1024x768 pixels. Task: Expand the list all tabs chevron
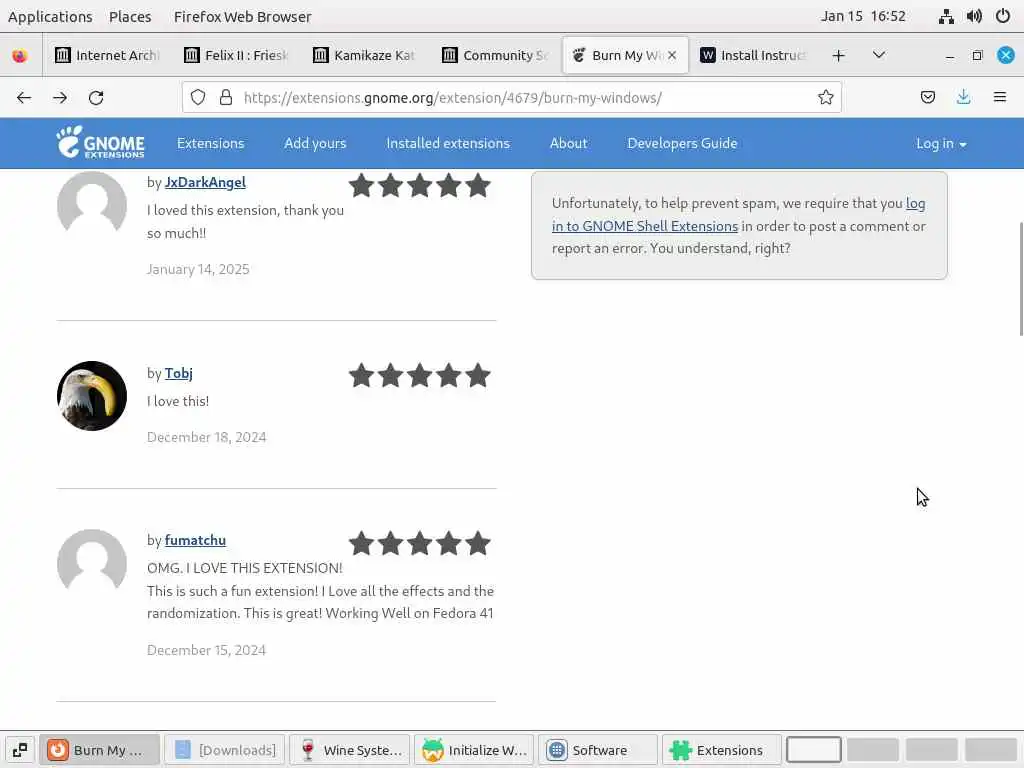click(x=879, y=56)
